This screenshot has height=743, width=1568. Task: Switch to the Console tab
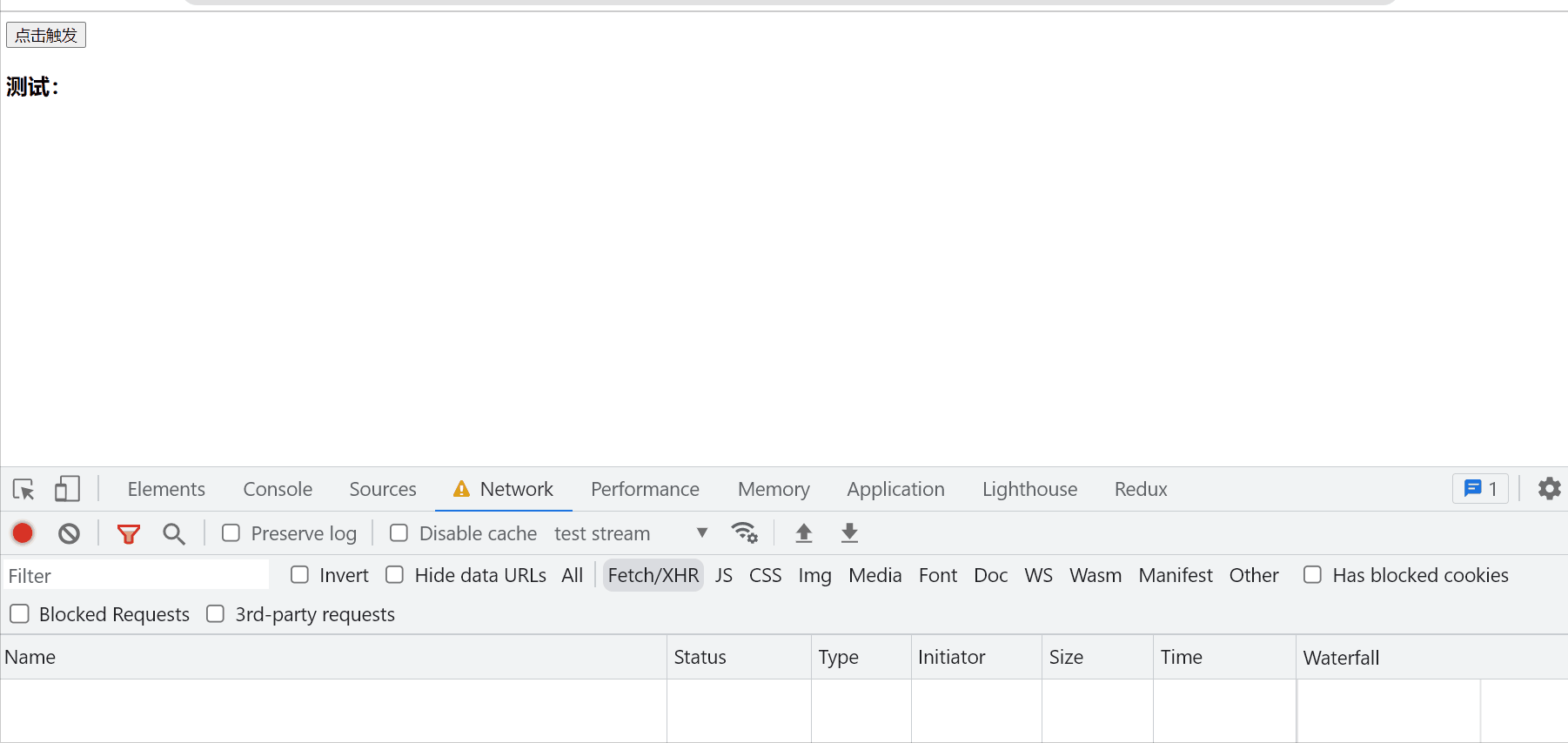click(278, 489)
